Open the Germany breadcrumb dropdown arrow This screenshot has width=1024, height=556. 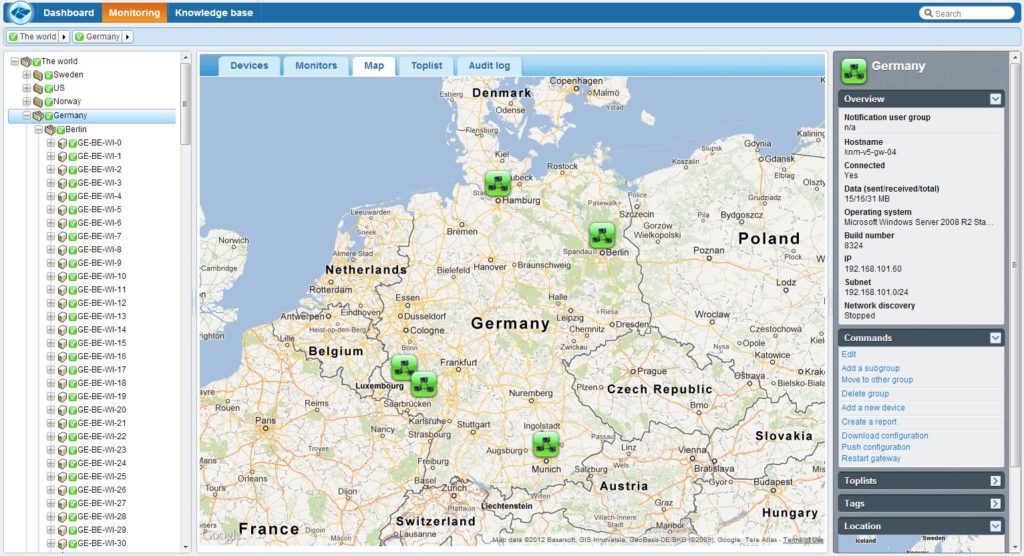point(127,37)
